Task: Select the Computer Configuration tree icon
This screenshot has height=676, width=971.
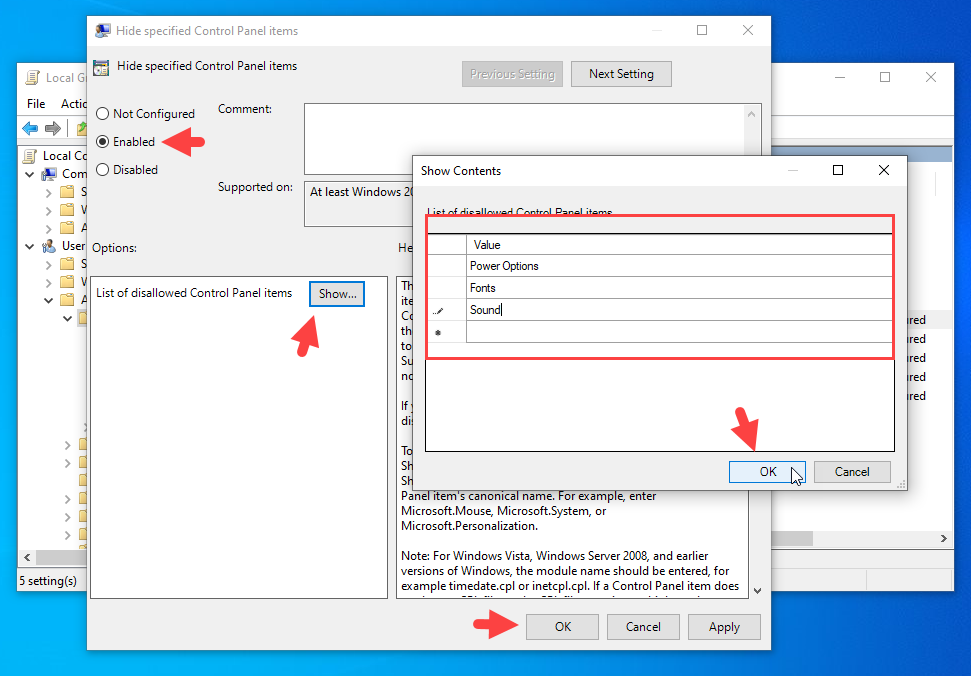Action: pyautogui.click(x=49, y=175)
